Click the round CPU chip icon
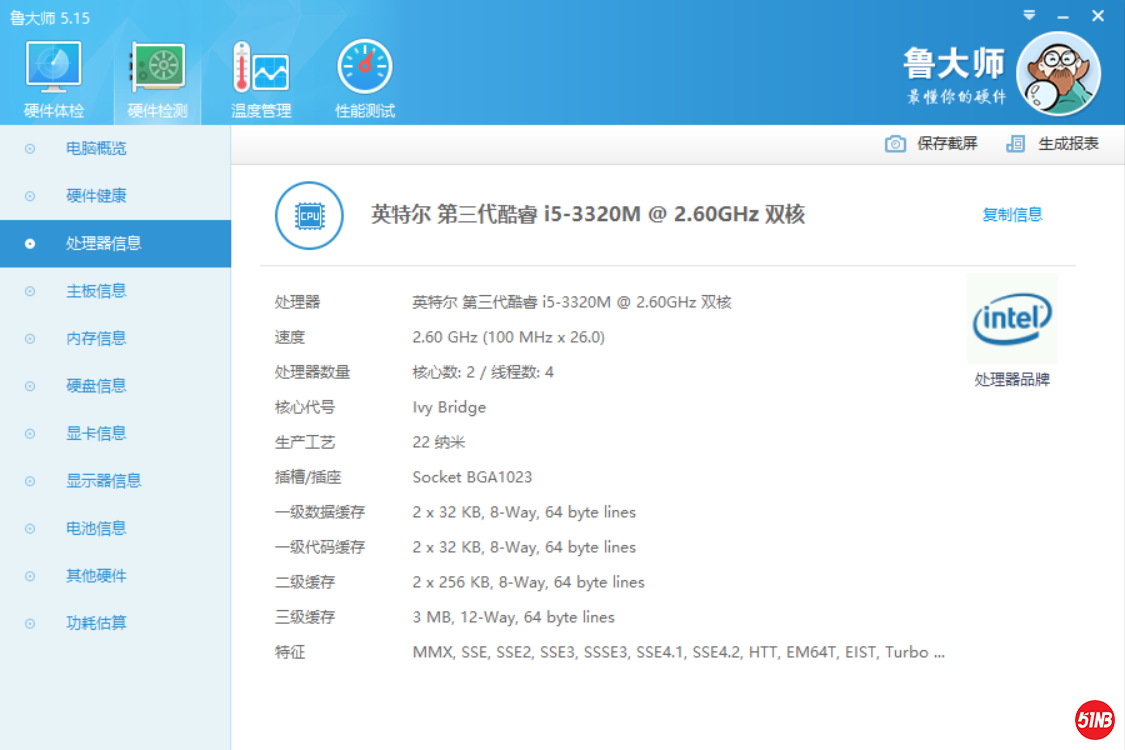This screenshot has width=1125, height=750. [x=309, y=215]
